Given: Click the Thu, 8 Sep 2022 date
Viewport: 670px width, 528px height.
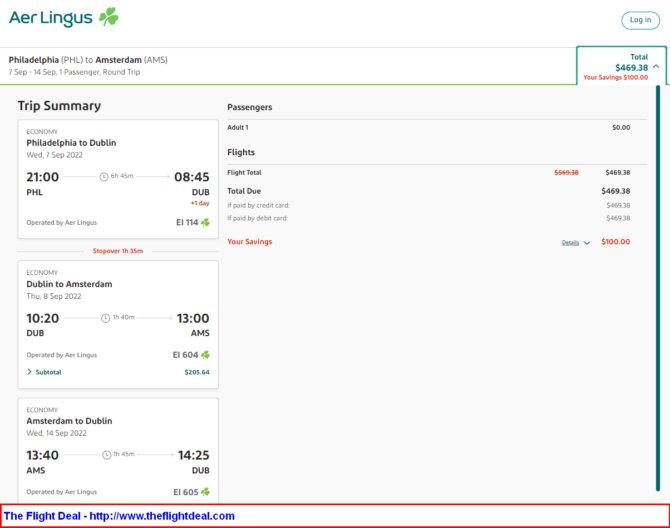Looking at the screenshot, I should [x=53, y=296].
